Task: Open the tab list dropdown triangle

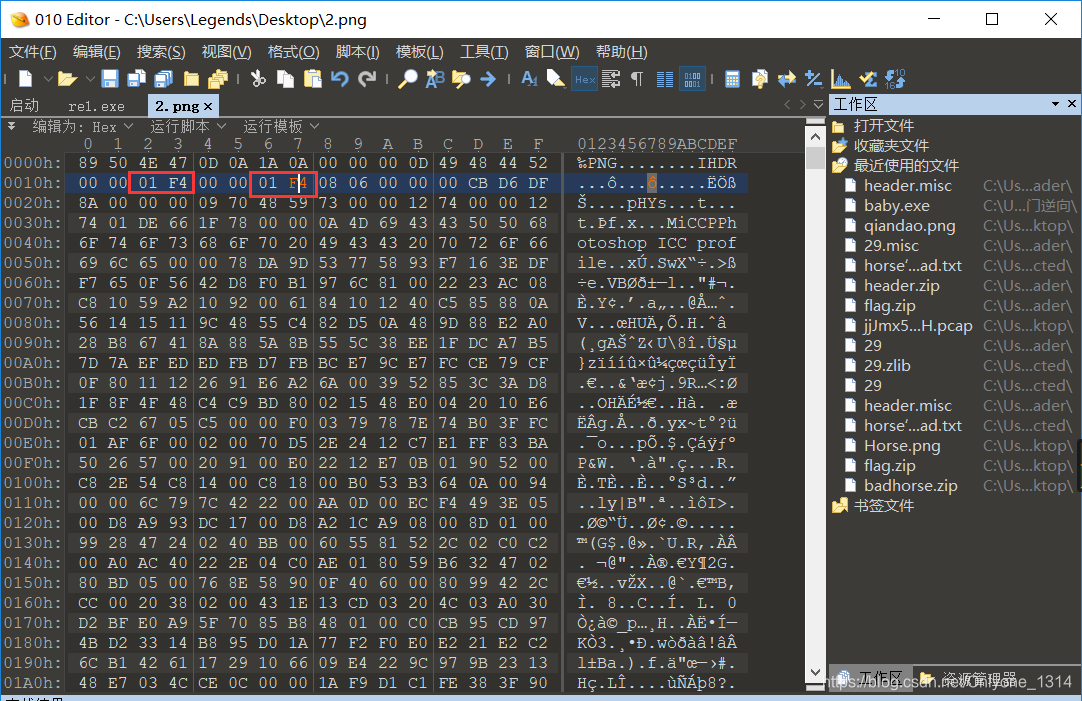Action: tap(818, 105)
